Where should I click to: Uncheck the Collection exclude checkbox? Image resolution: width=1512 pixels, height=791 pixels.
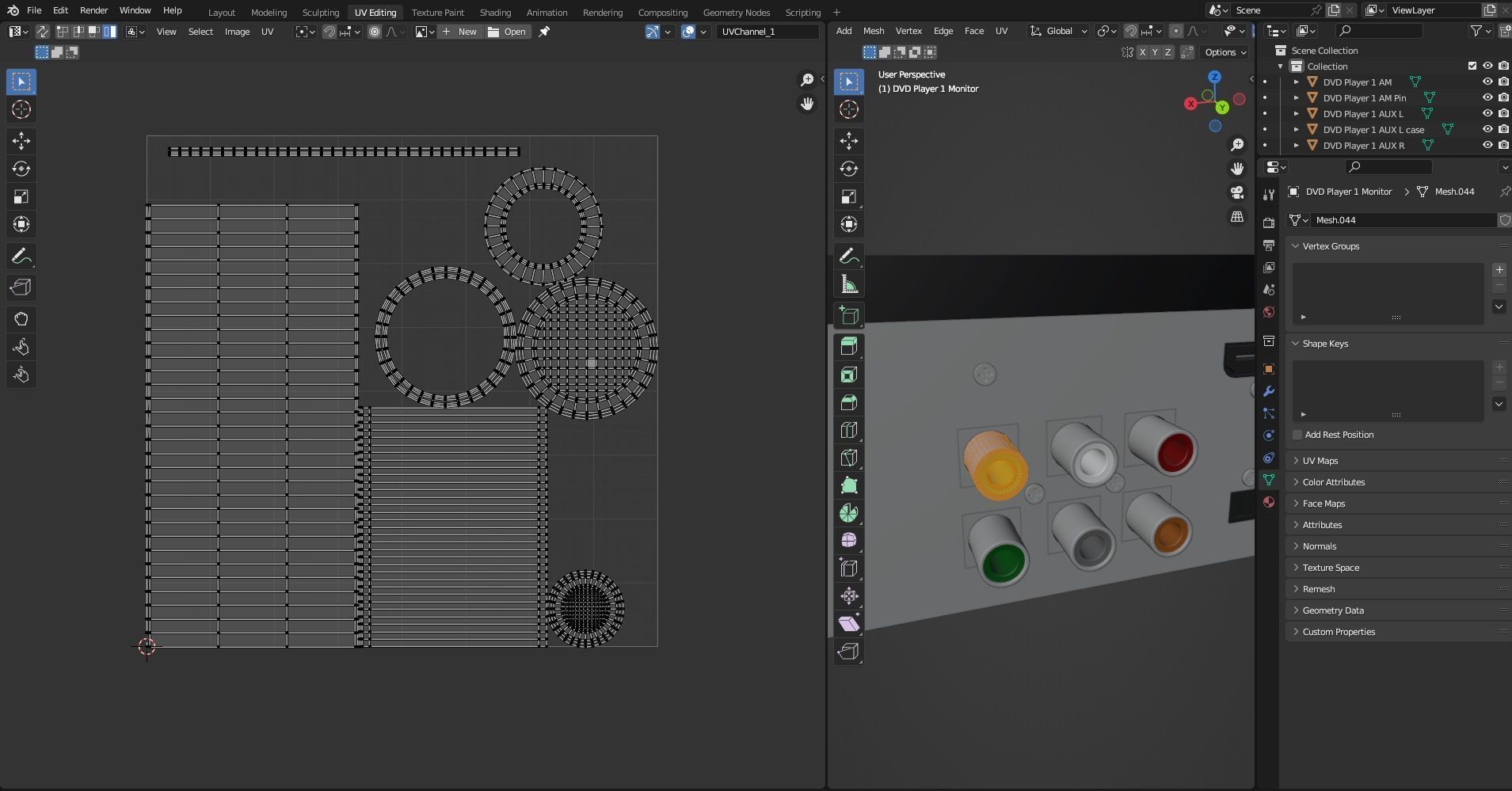(x=1472, y=66)
